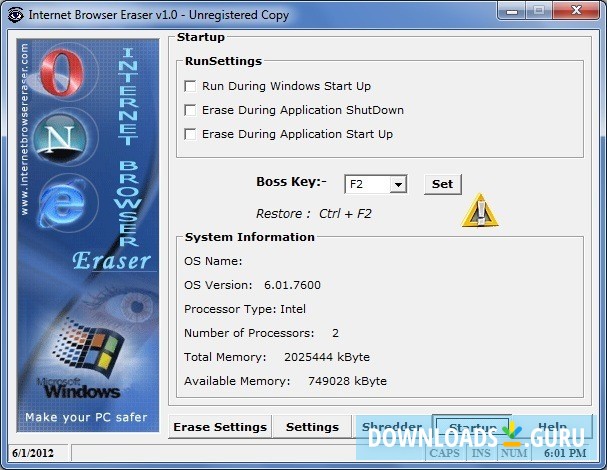
Task: Click the INS indicator in status bar
Action: [481, 453]
